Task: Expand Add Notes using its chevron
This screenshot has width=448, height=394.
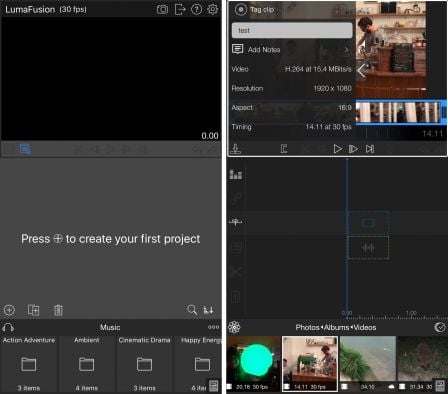Action: click(347, 49)
